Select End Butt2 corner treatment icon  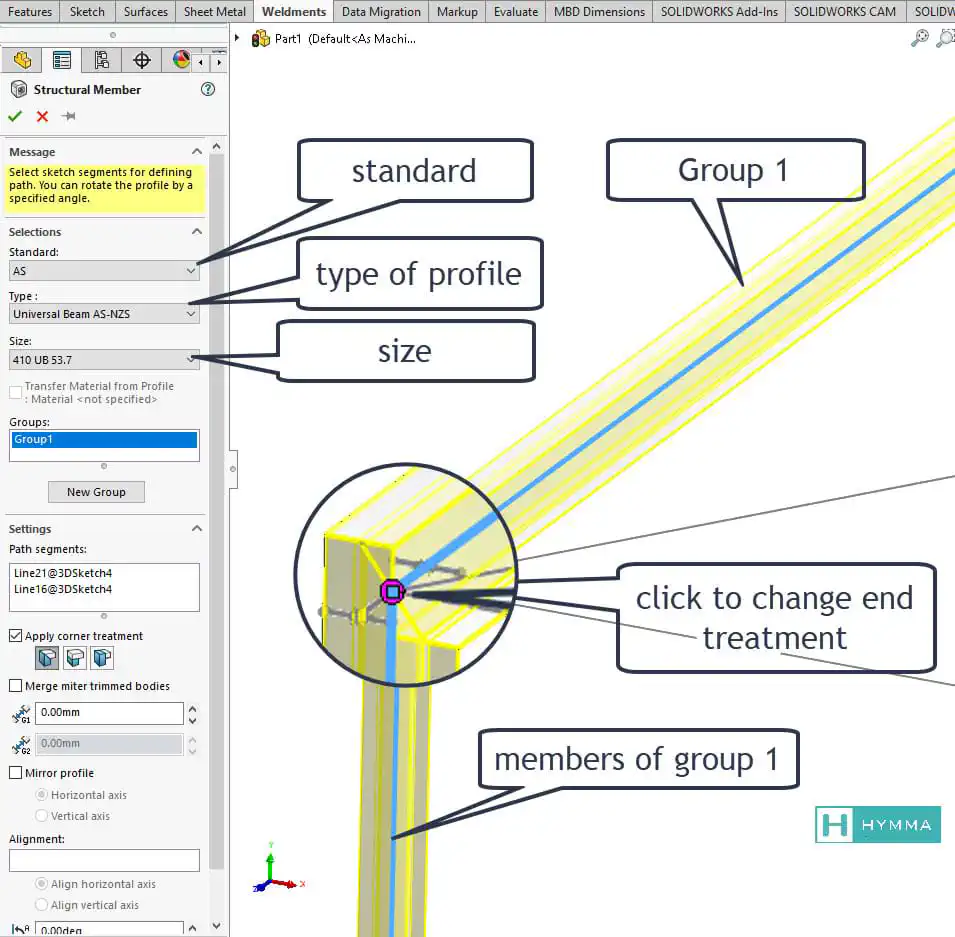tap(102, 658)
